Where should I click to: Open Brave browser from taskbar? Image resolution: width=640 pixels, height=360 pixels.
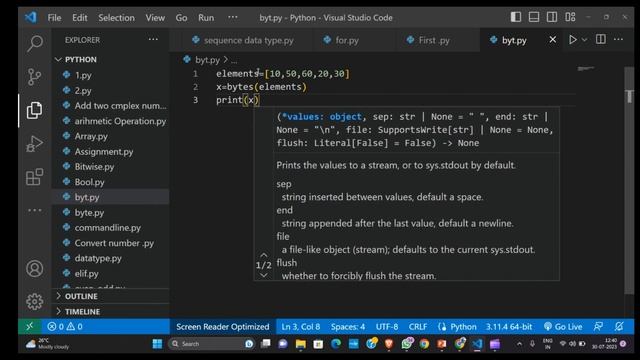(x=389, y=344)
